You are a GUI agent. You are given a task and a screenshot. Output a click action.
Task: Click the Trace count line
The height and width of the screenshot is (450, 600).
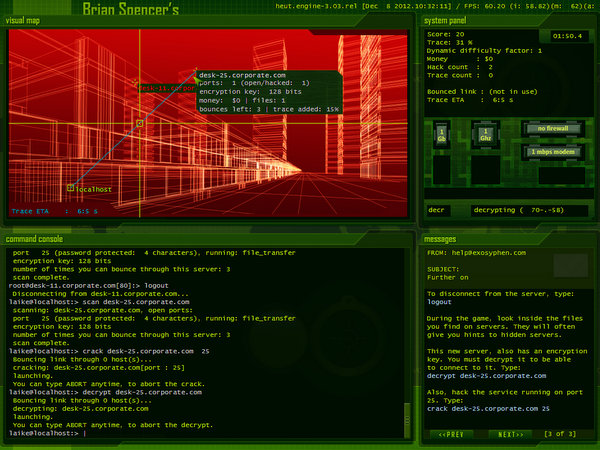point(460,75)
